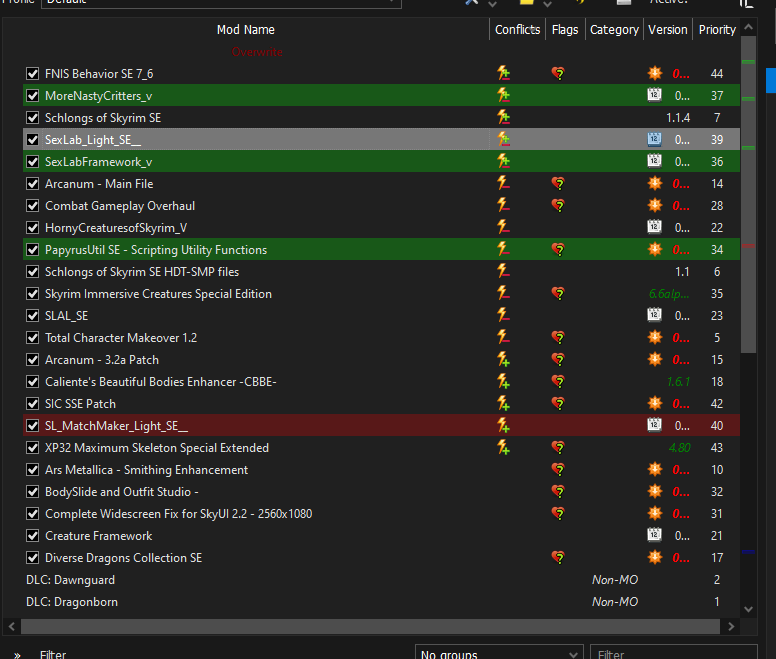
Task: Click the Filter input field at the bottom right
Action: tap(674, 653)
